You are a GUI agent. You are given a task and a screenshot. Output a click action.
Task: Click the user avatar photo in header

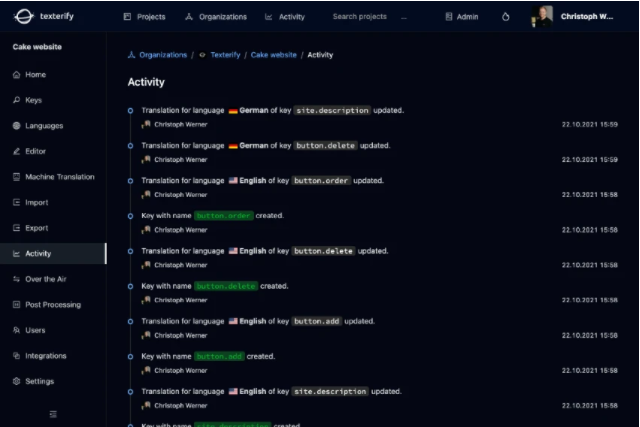tap(542, 17)
